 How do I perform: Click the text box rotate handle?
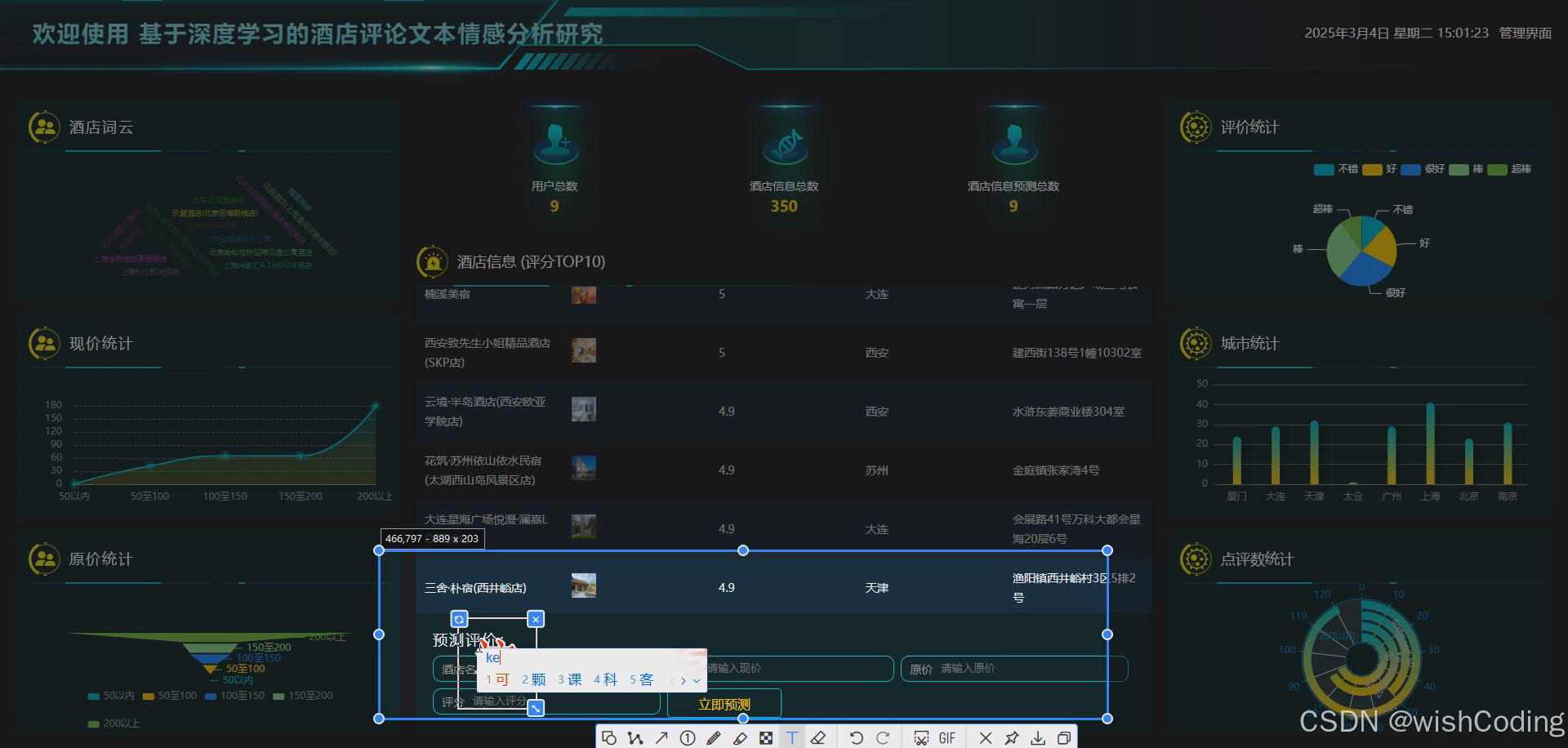click(459, 619)
